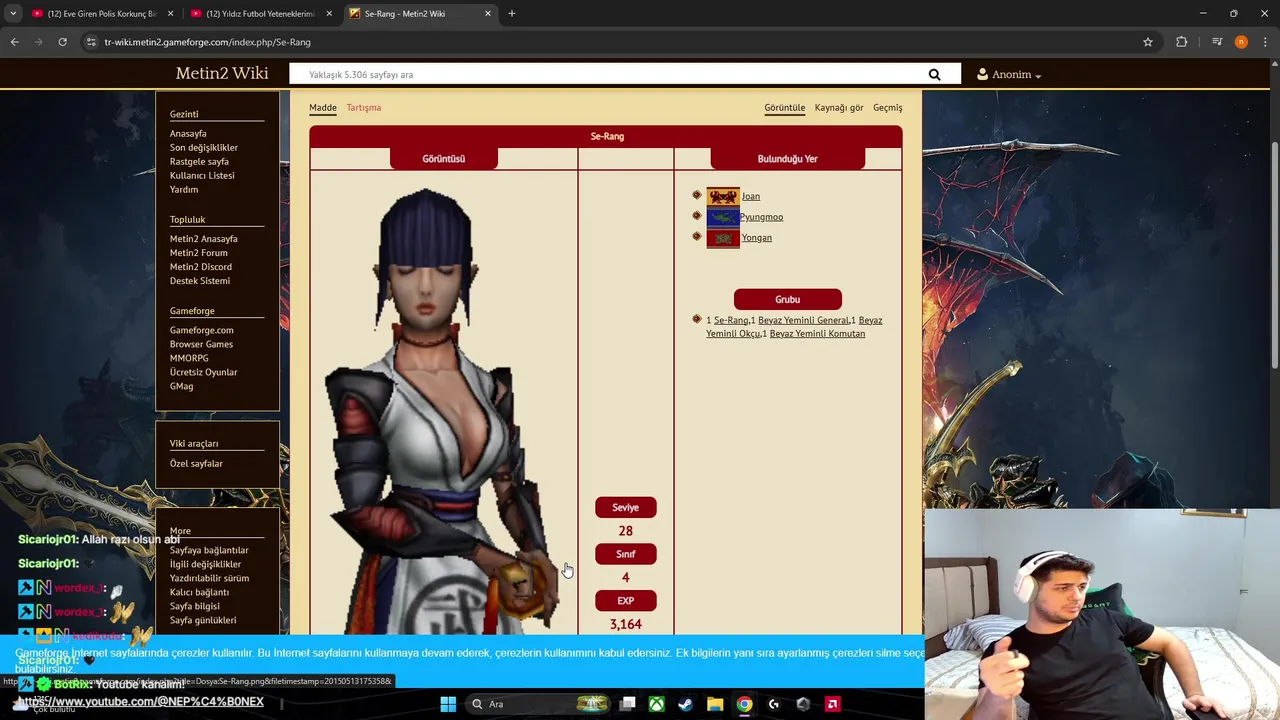Click the Grubu header button
This screenshot has height=720, width=1280.
click(x=788, y=299)
